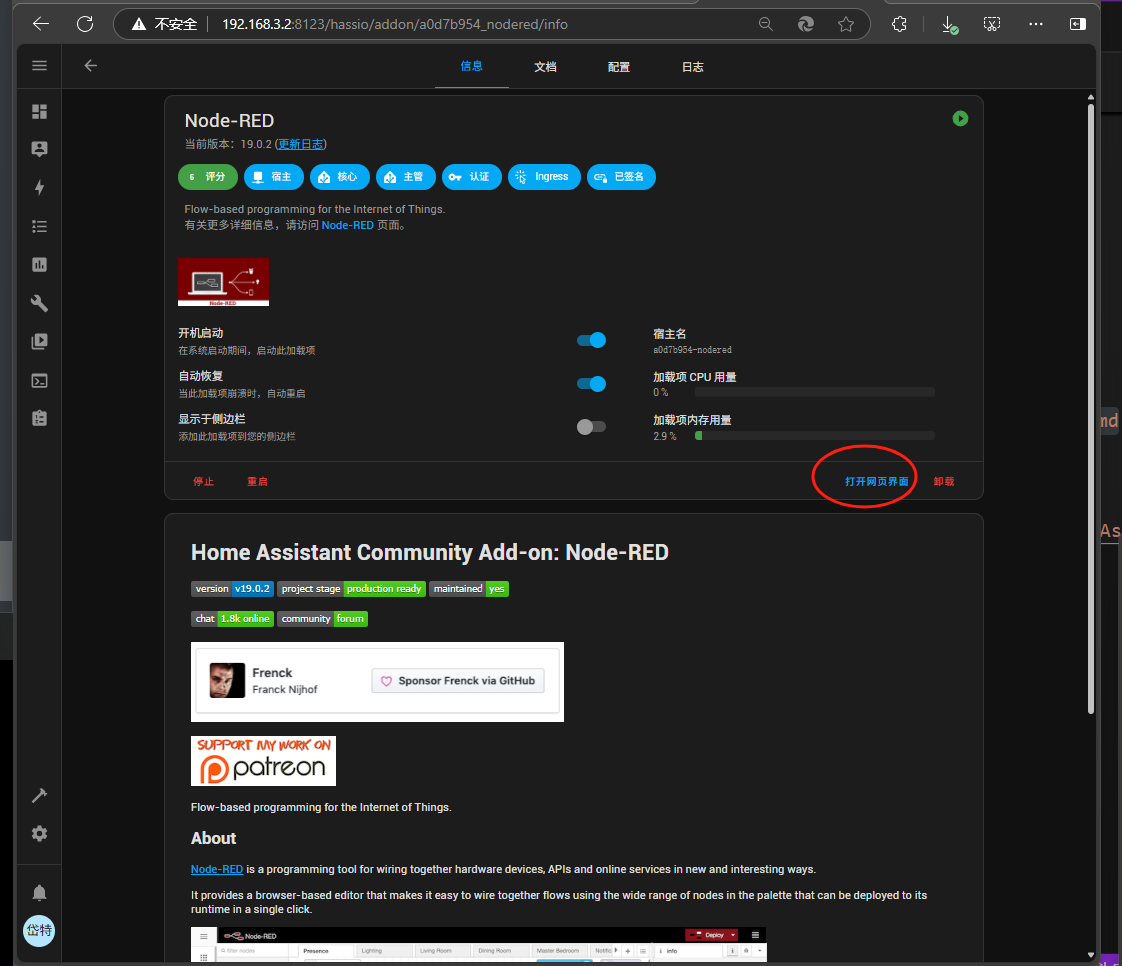Disable the 开机启动 start-on-boot toggle

pos(591,340)
